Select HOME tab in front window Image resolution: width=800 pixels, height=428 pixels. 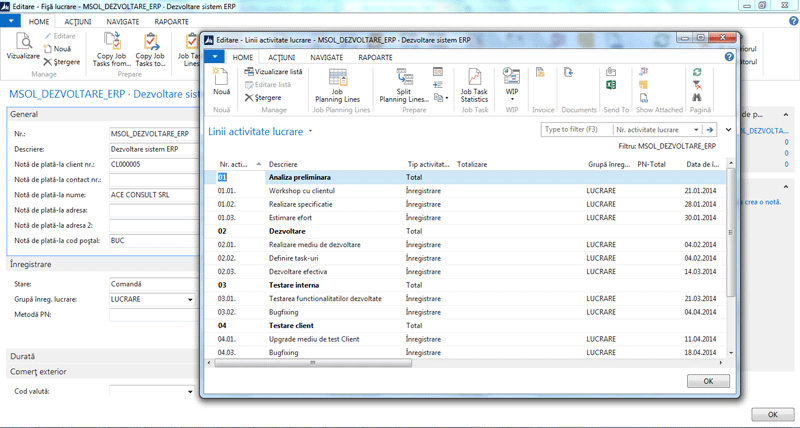coord(242,57)
